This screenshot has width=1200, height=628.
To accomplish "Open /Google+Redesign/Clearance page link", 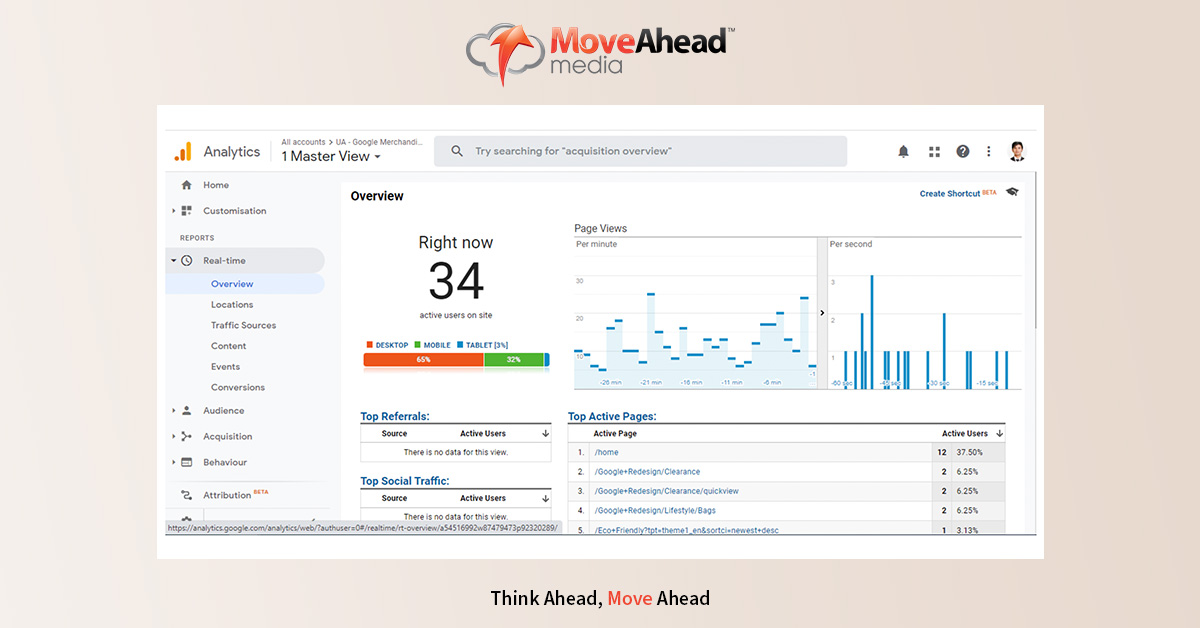I will pyautogui.click(x=647, y=472).
